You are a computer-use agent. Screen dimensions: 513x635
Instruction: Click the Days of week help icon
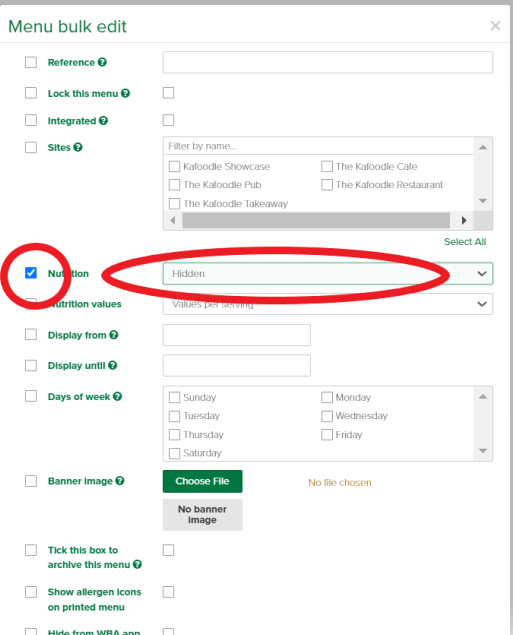[x=117, y=396]
